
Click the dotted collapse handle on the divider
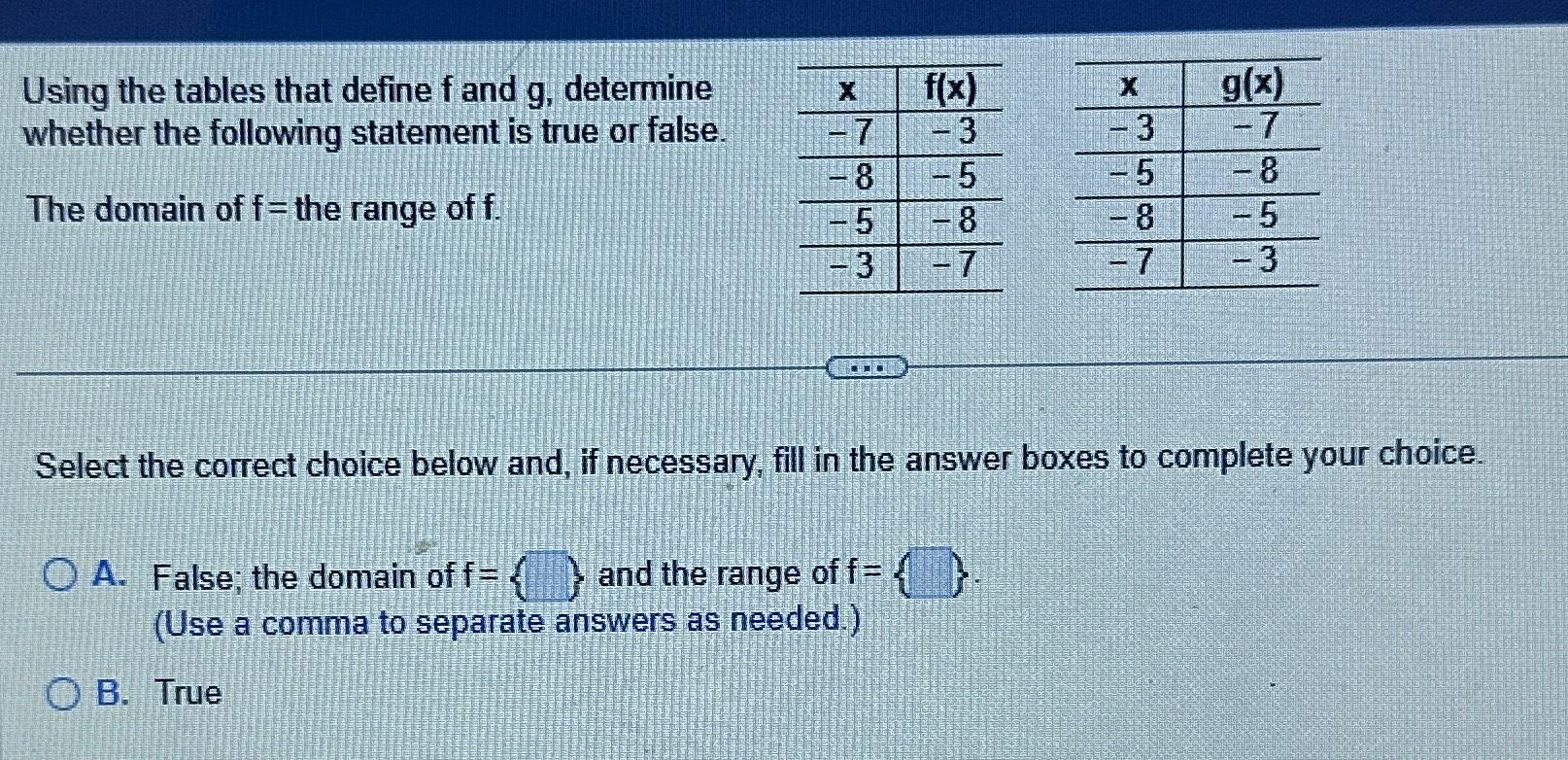(x=866, y=367)
